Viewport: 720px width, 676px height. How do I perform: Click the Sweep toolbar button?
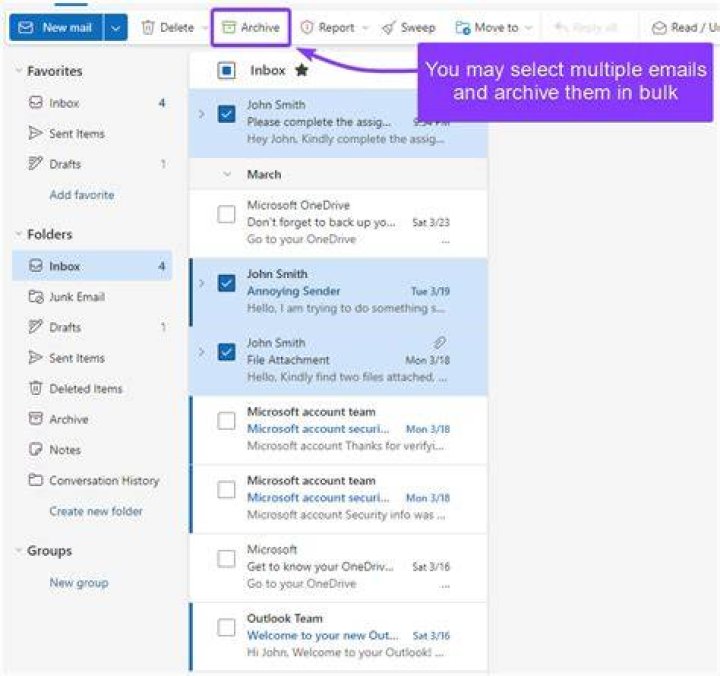coord(409,28)
